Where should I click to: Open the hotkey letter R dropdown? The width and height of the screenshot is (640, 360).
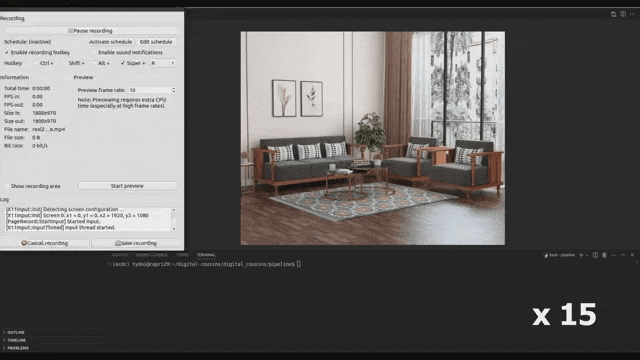pyautogui.click(x=162, y=63)
